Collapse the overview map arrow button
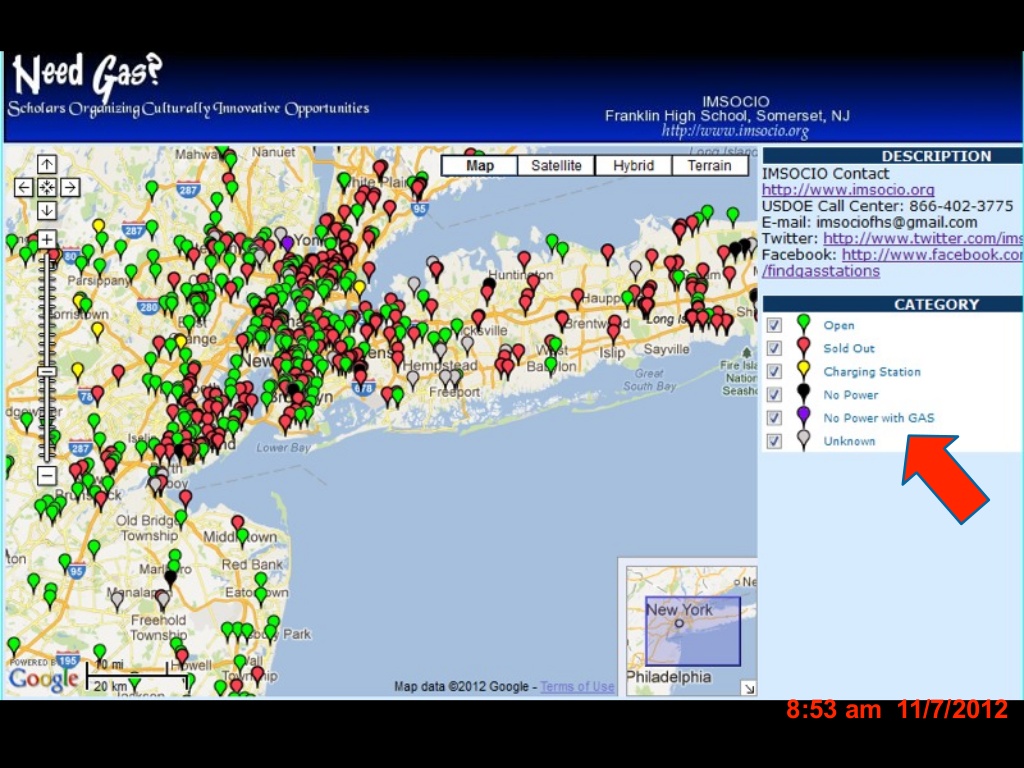1024x768 pixels. point(749,688)
